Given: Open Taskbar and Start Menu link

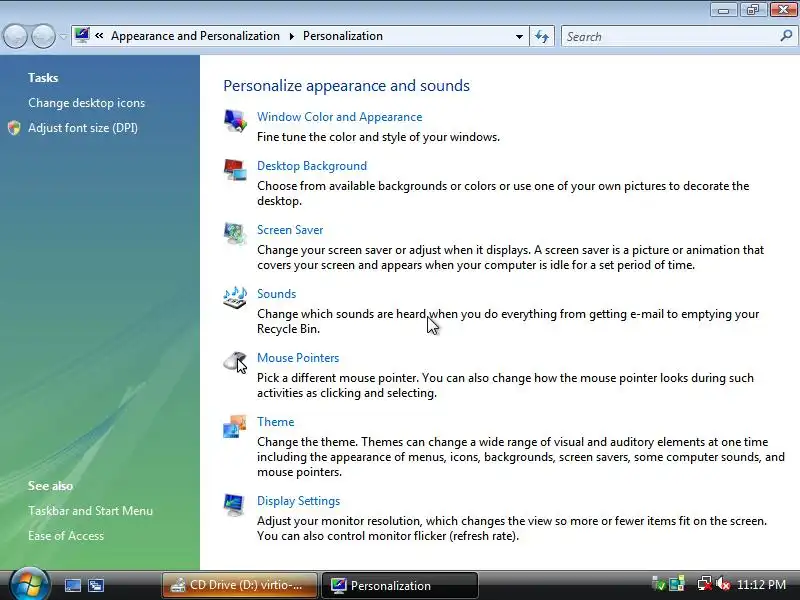Looking at the screenshot, I should [x=90, y=511].
